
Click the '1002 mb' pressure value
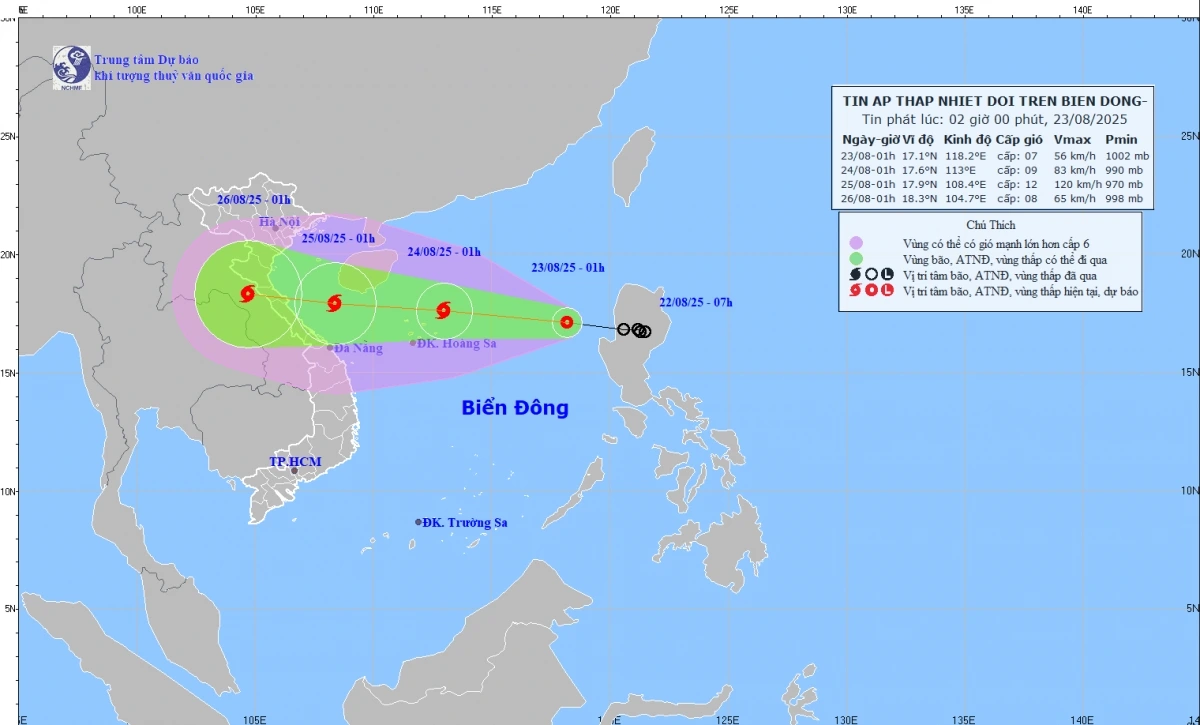[x=1125, y=156]
